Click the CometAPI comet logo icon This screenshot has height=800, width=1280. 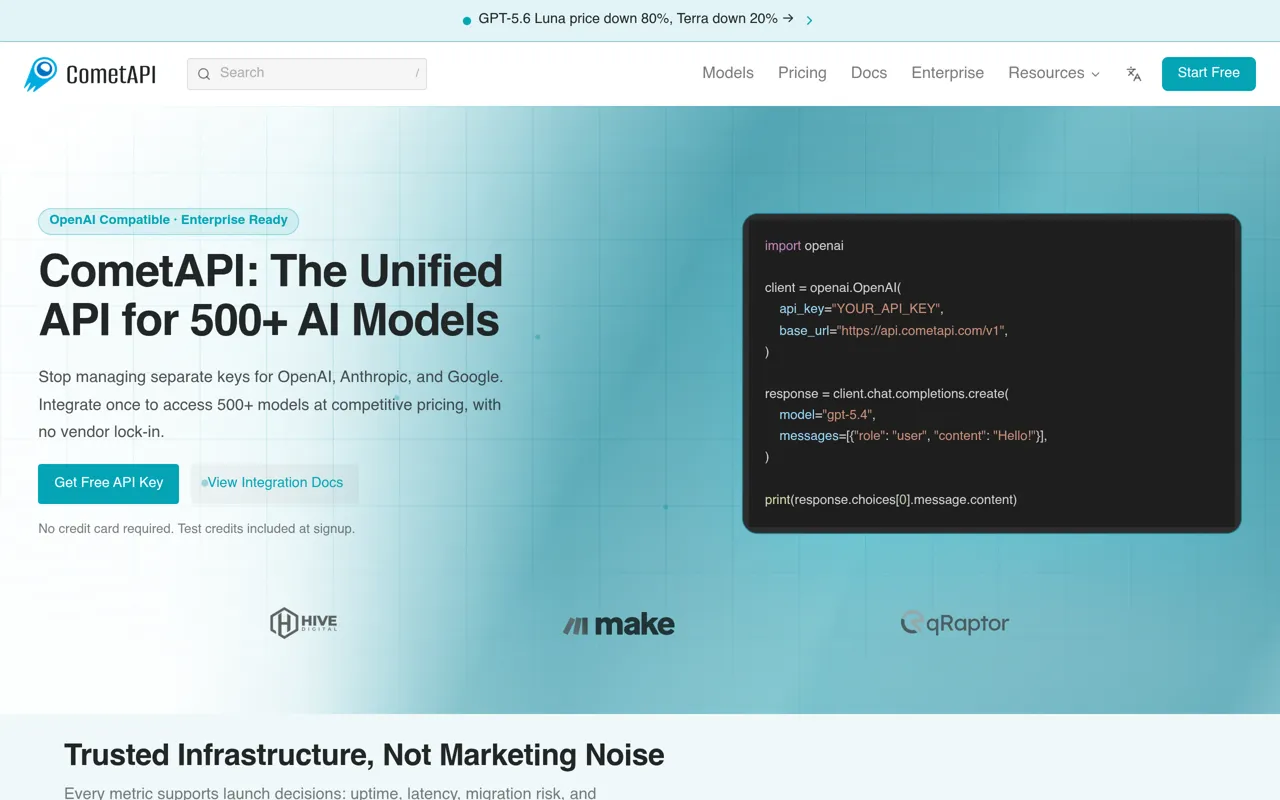pos(41,74)
